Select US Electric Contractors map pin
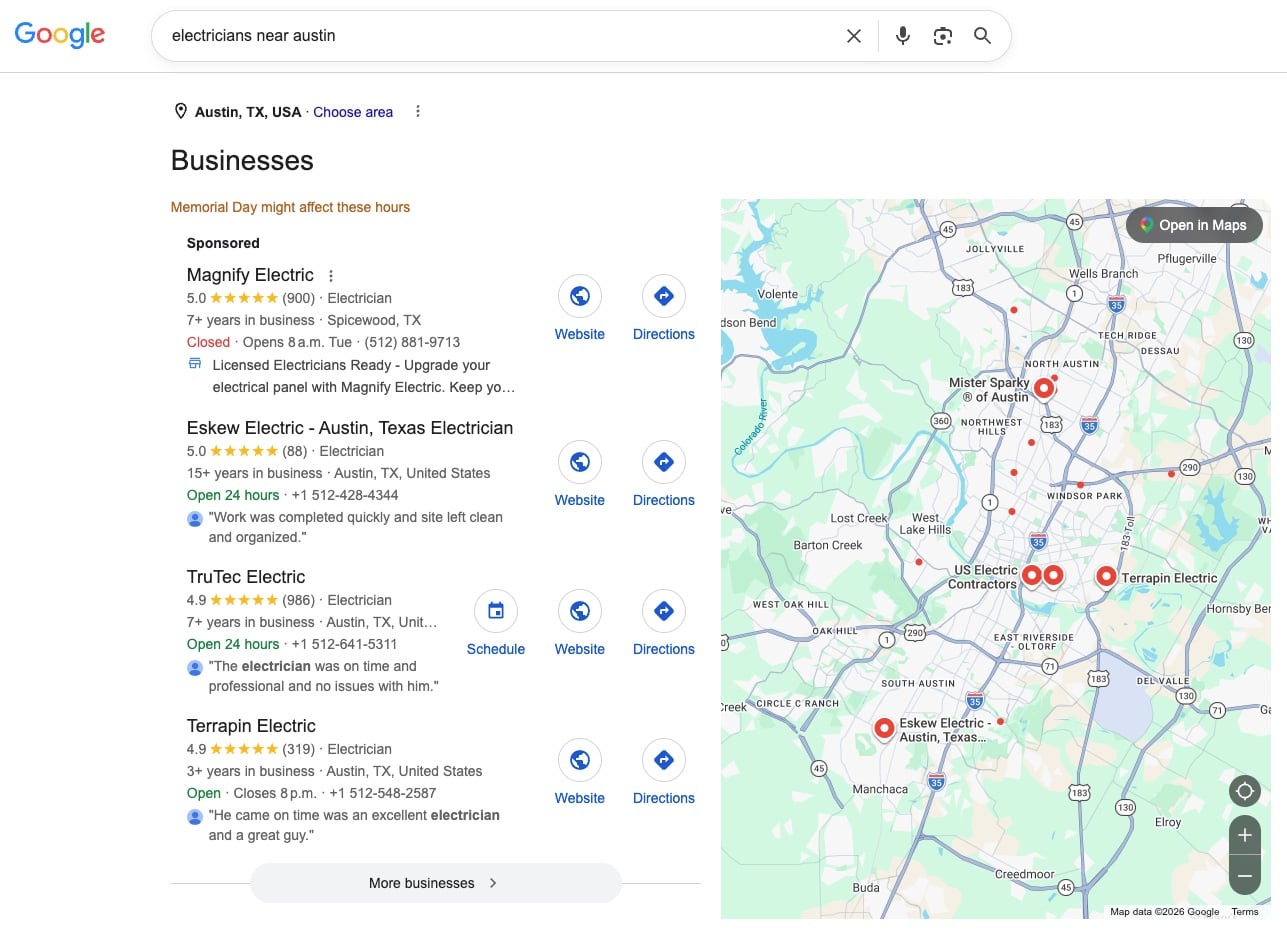The width and height of the screenshot is (1287, 934). coord(1032,577)
